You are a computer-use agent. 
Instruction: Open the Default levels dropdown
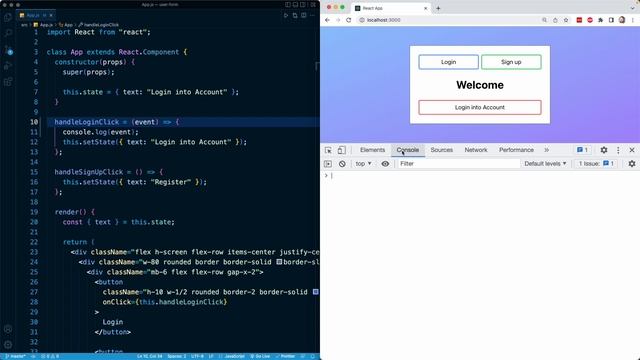click(x=545, y=164)
